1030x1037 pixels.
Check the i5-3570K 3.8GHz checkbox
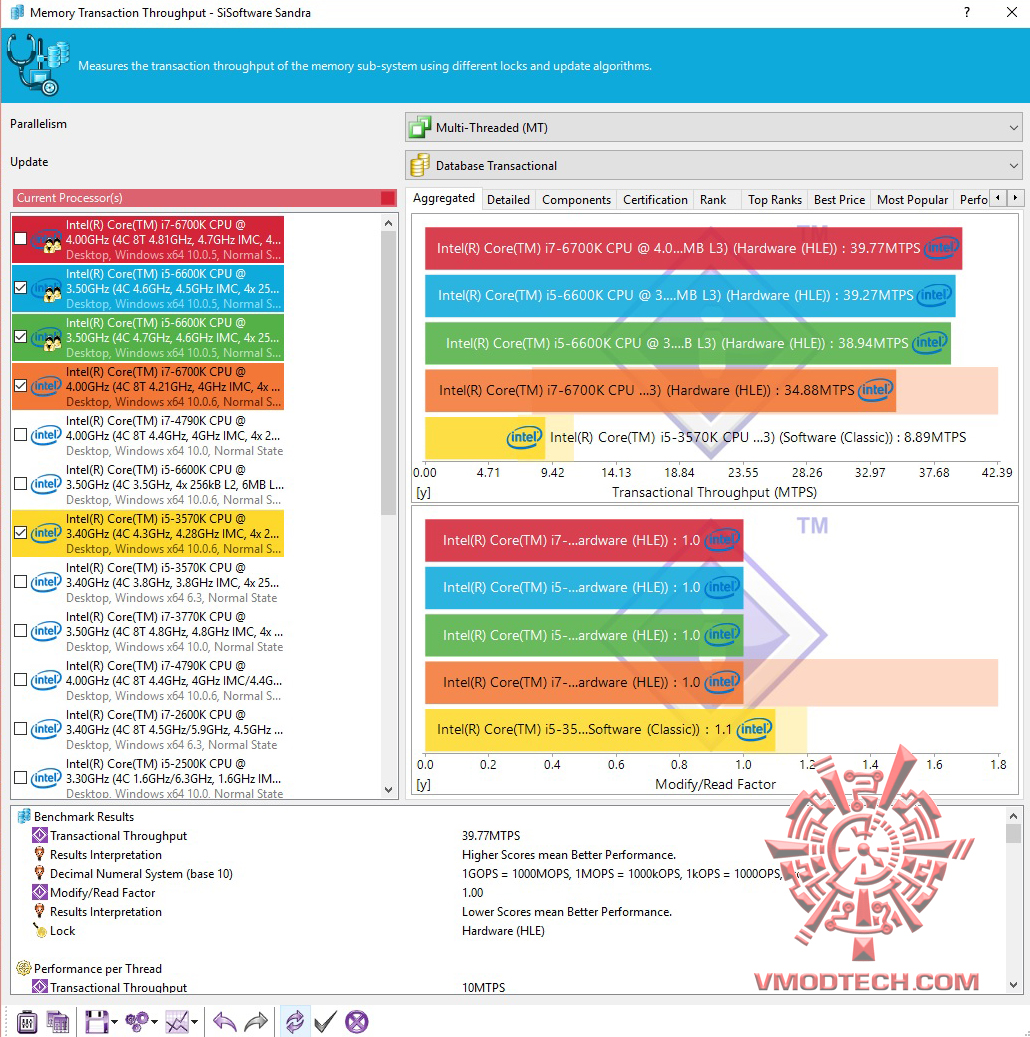[x=21, y=581]
